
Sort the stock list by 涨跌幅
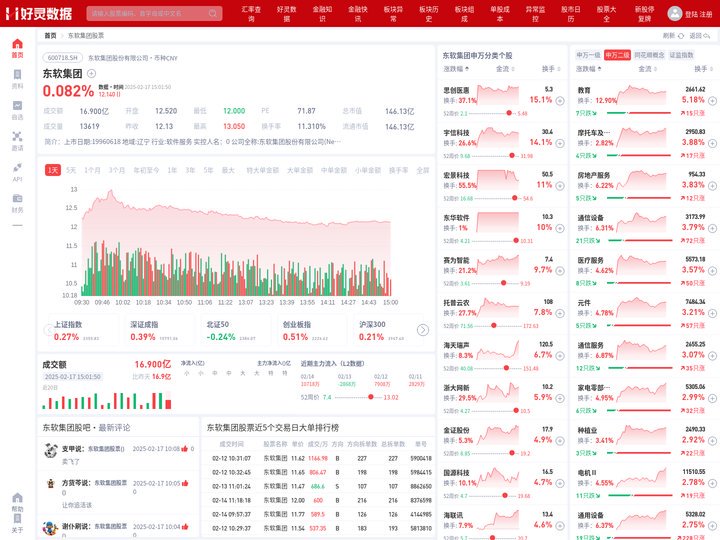coord(456,69)
